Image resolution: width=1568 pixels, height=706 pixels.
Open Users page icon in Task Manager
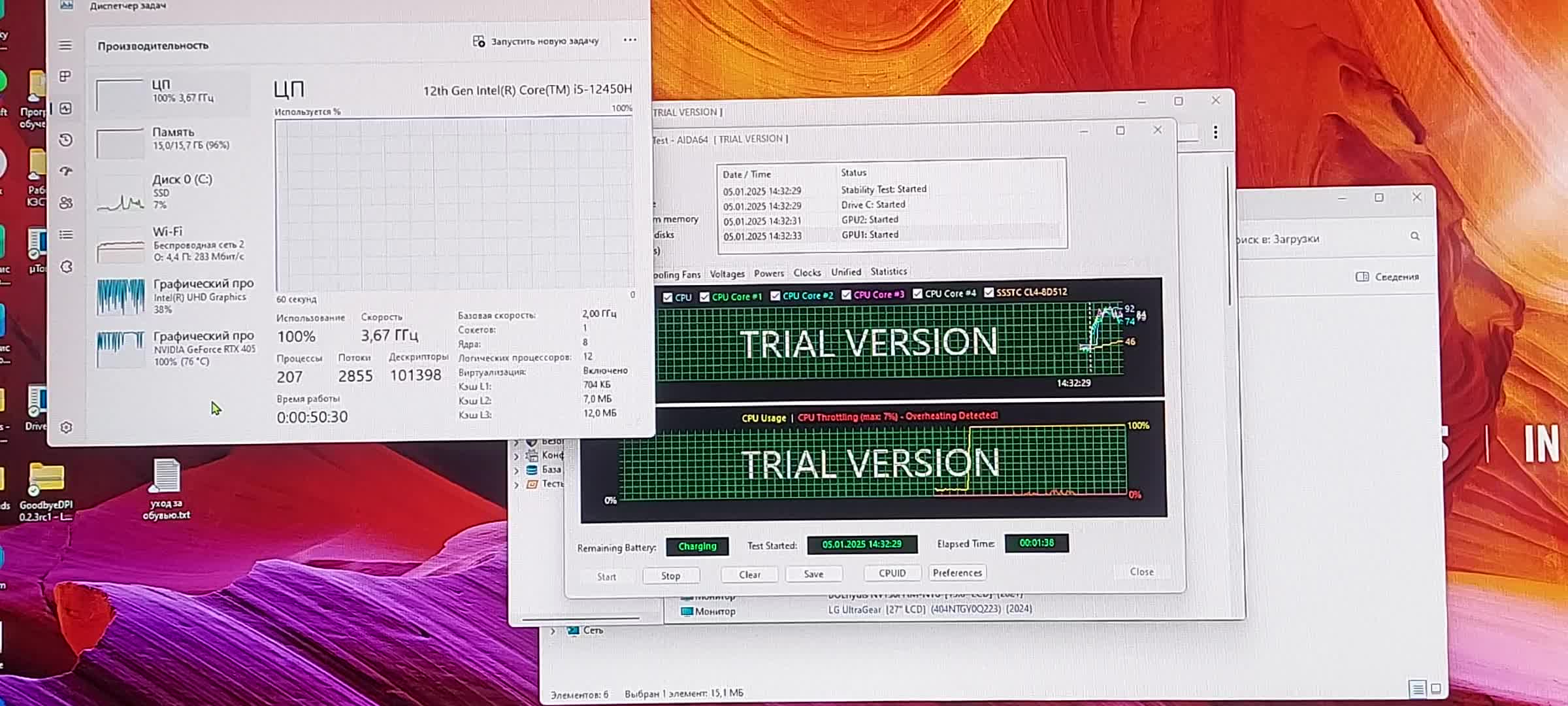[66, 203]
